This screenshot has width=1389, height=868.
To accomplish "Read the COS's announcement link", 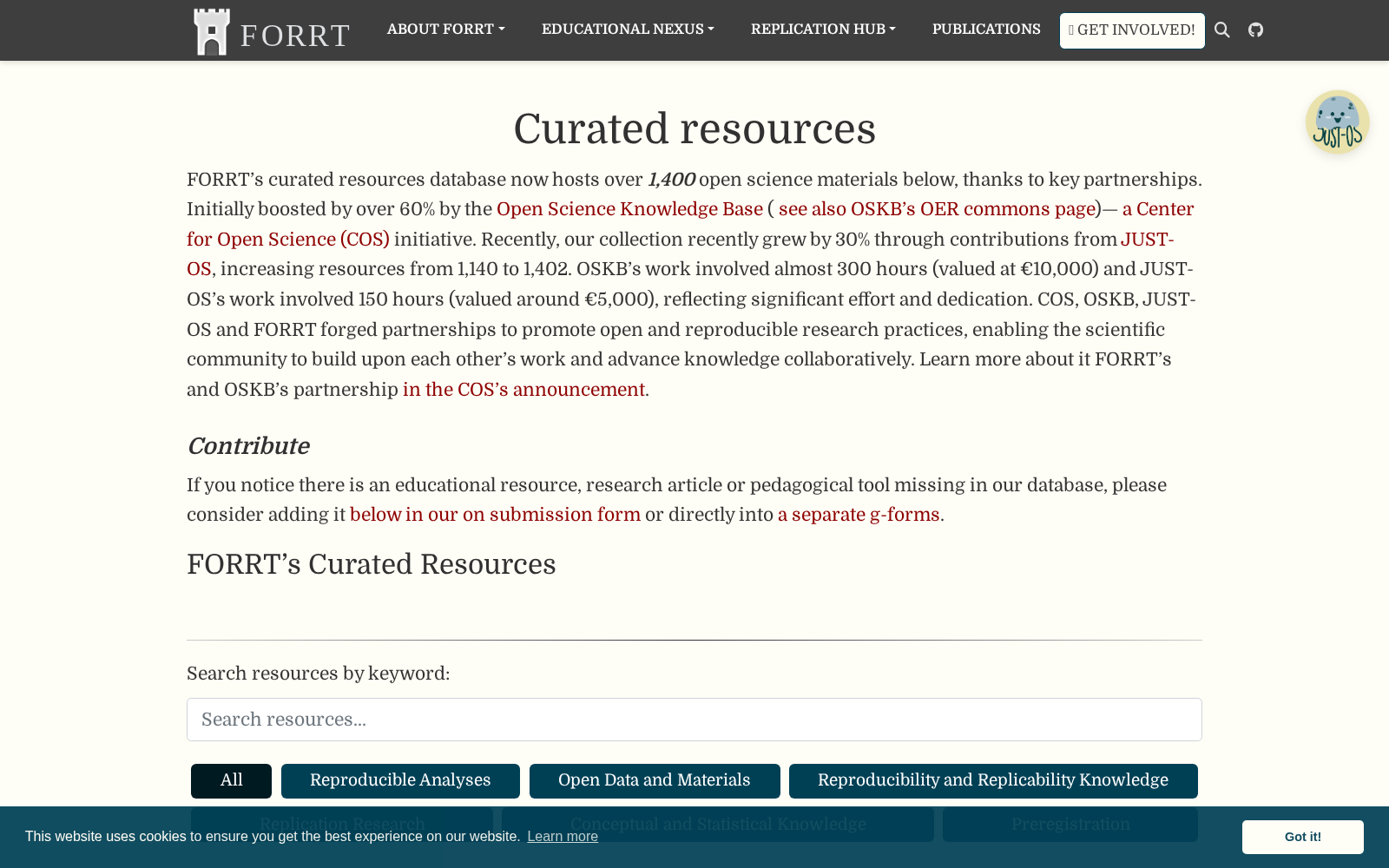I will (523, 390).
